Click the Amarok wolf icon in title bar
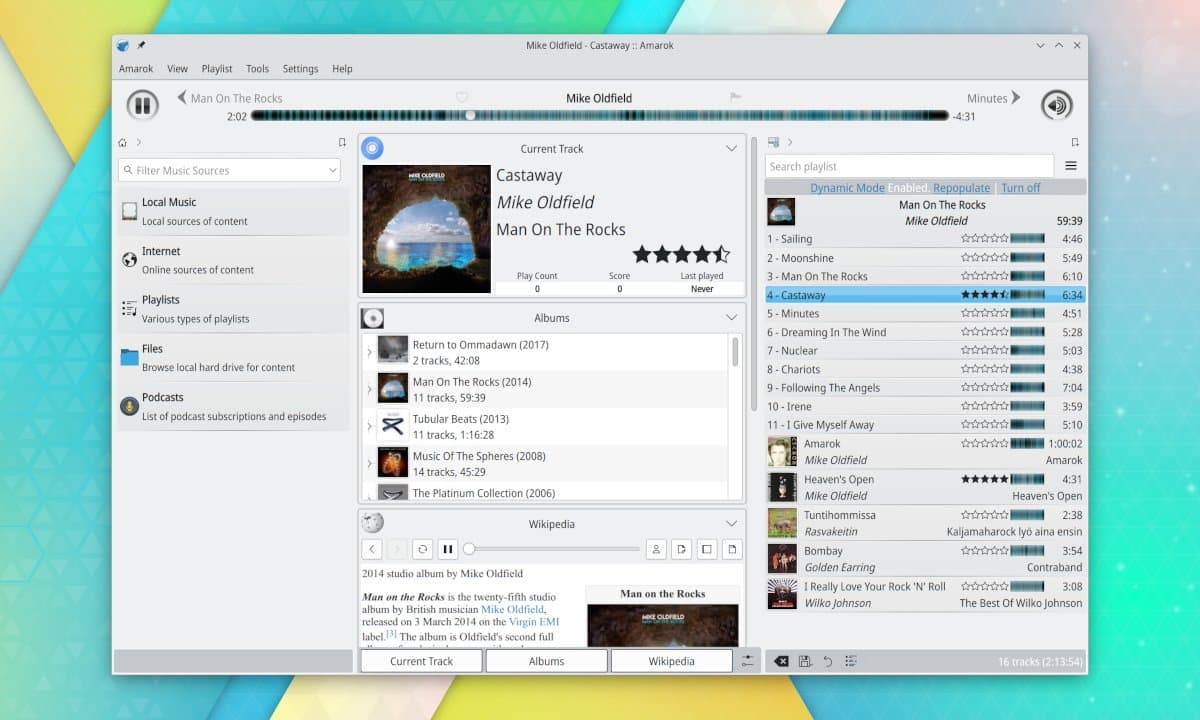 [123, 45]
